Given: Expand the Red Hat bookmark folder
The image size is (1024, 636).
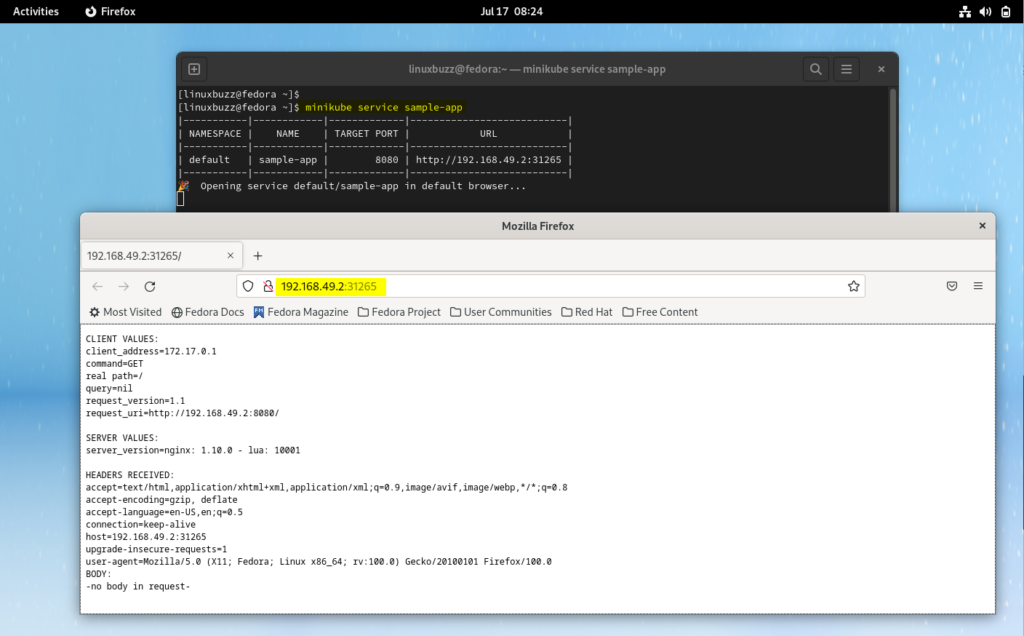Looking at the screenshot, I should (x=587, y=312).
